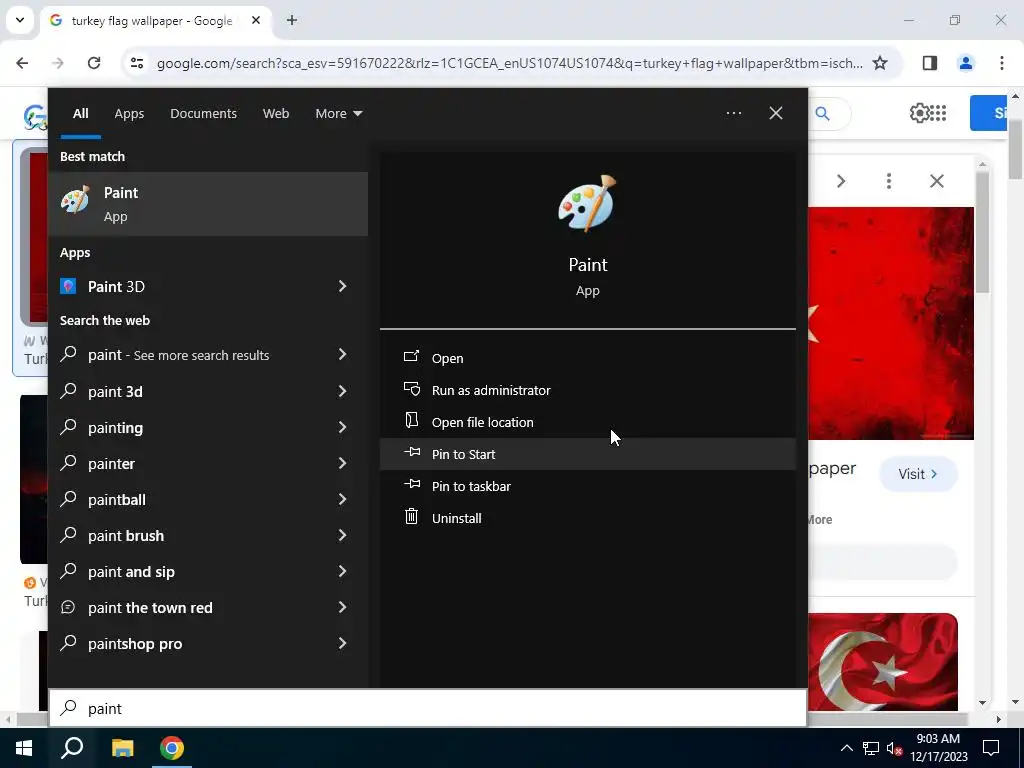
Task: Reload the Chrome page
Action: [x=94, y=63]
